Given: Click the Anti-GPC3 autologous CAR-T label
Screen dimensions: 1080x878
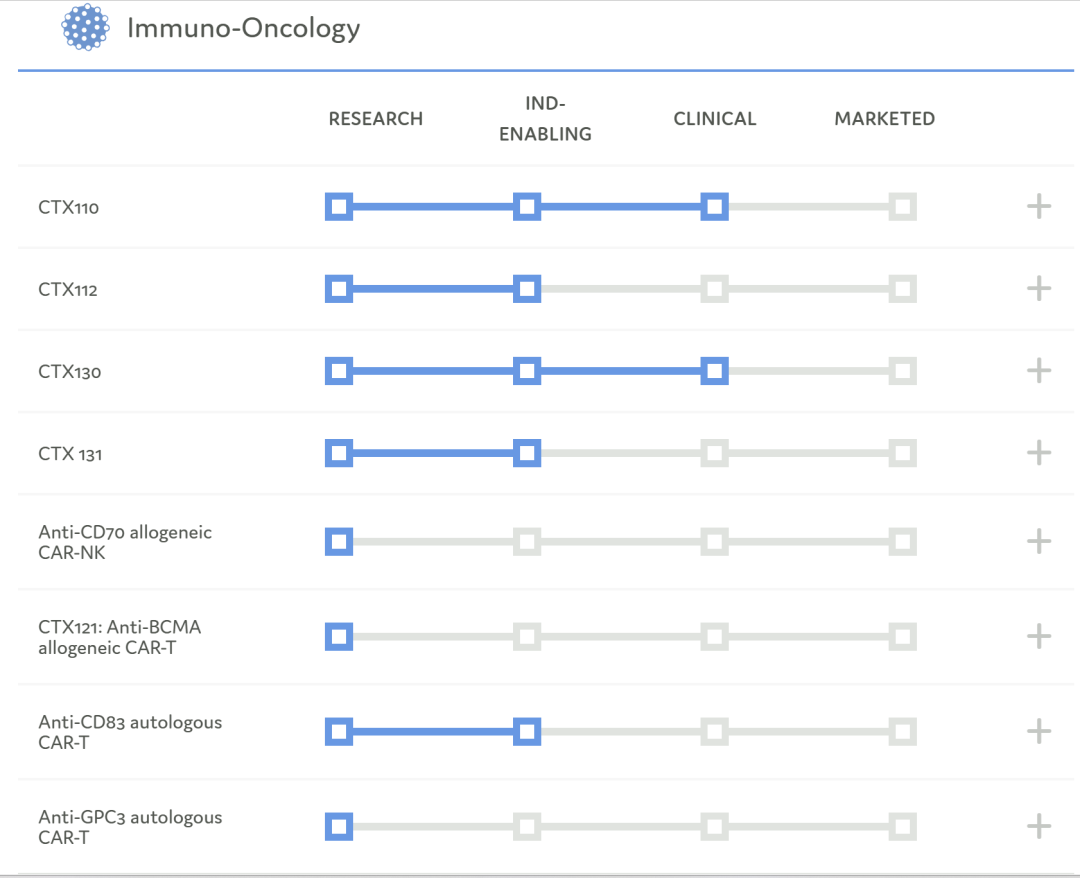Looking at the screenshot, I should pos(130,827).
